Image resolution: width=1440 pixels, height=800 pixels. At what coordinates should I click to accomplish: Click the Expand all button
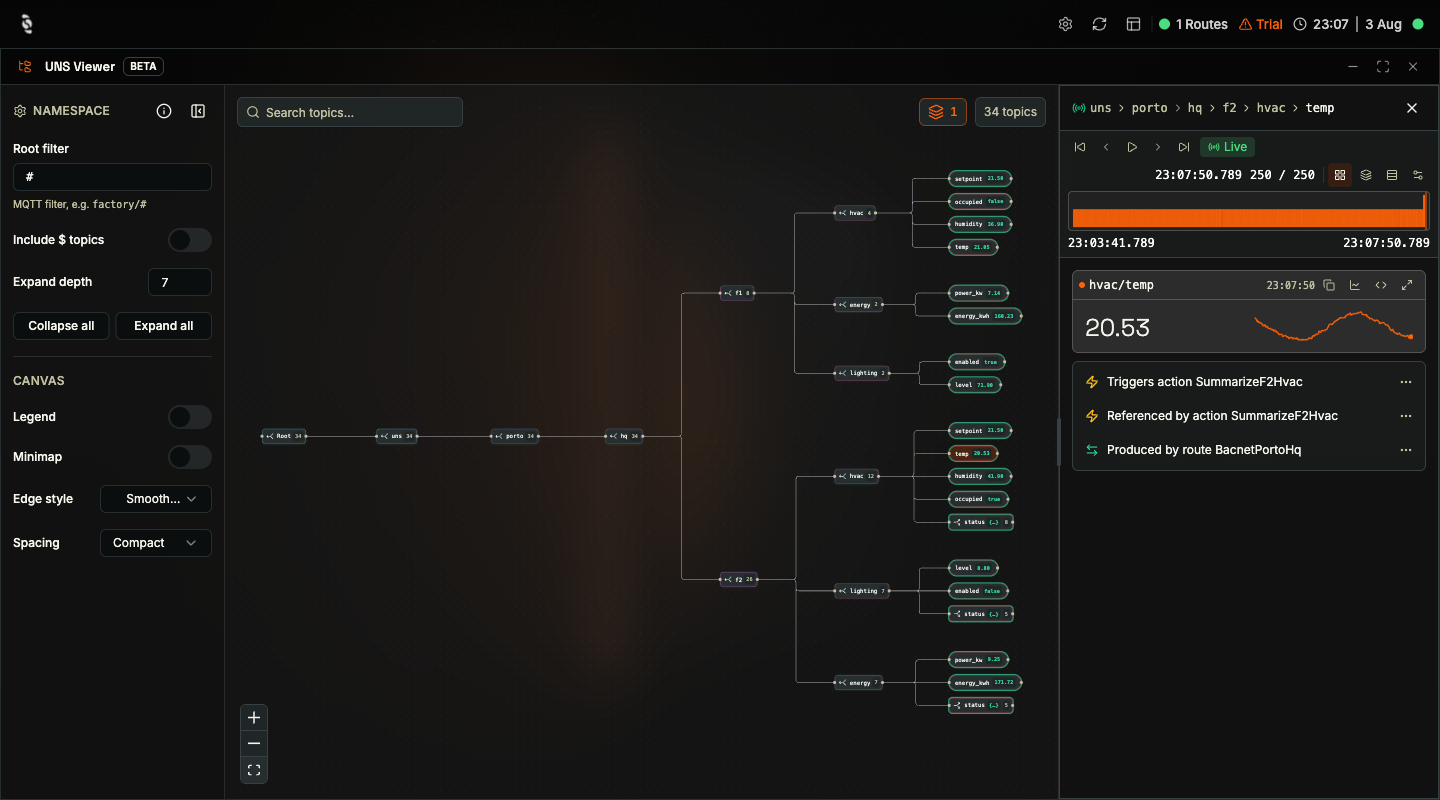[164, 326]
